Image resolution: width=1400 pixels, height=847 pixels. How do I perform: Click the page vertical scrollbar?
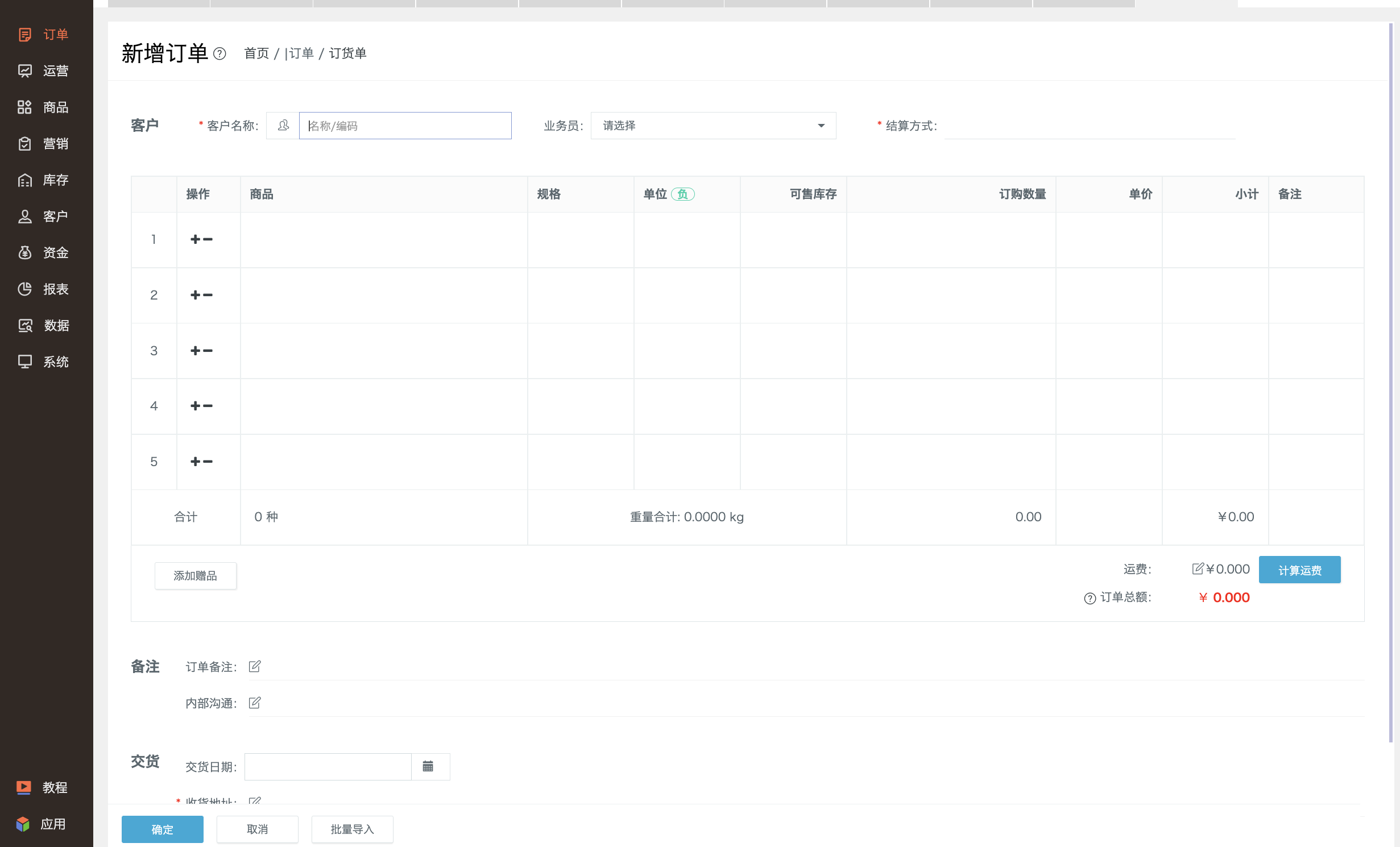1391,382
